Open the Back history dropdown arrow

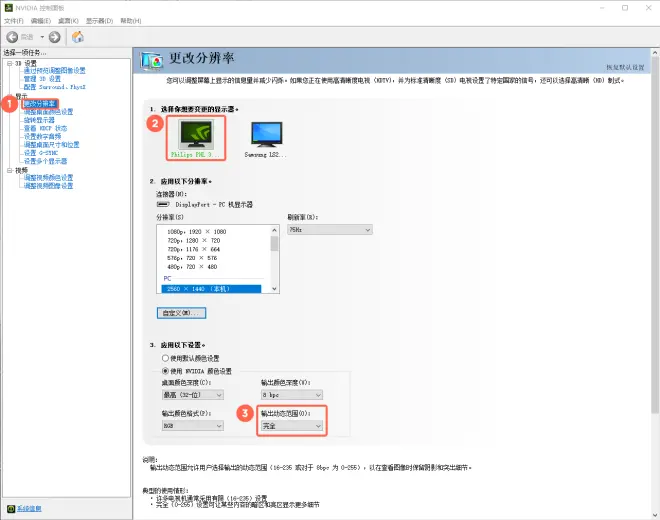coord(42,37)
